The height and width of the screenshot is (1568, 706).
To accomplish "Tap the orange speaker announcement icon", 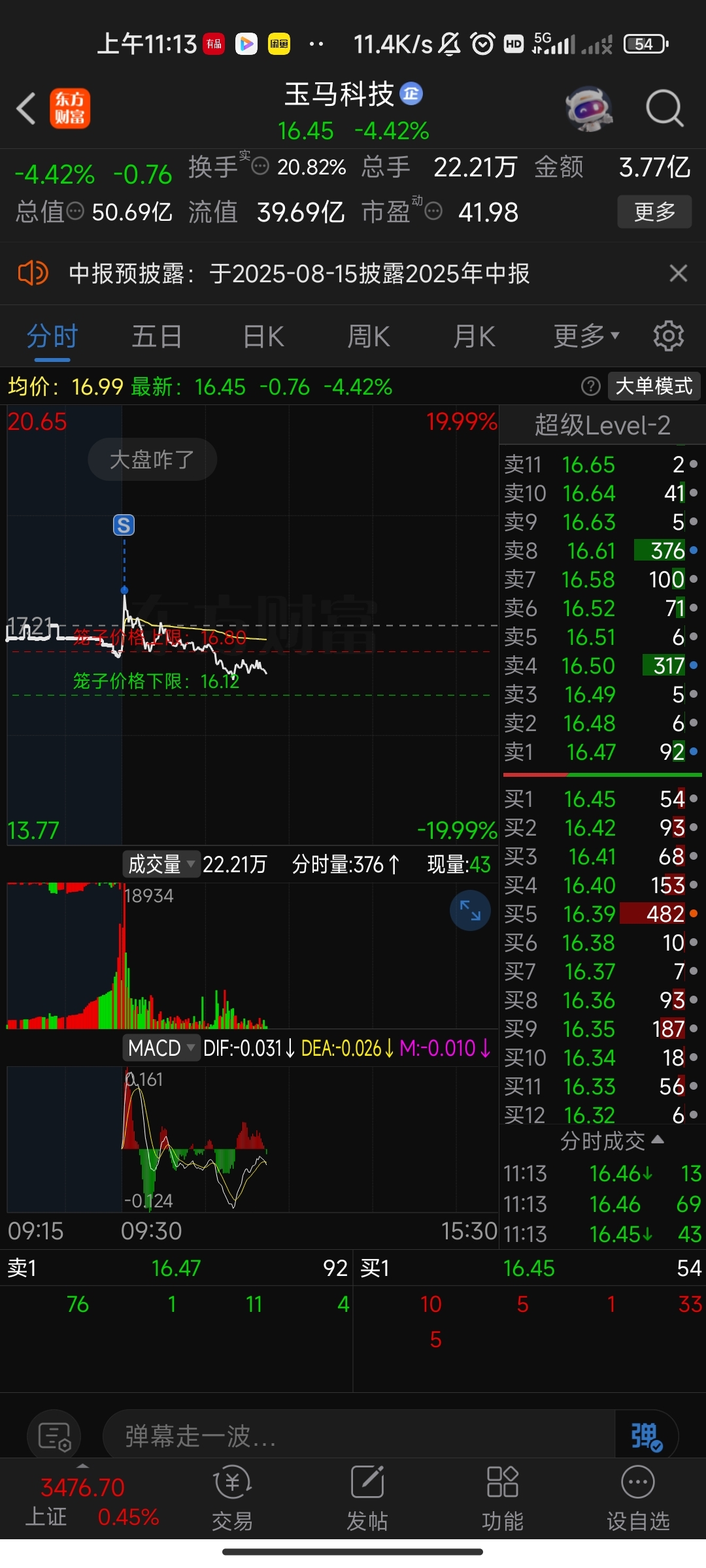I will [33, 273].
